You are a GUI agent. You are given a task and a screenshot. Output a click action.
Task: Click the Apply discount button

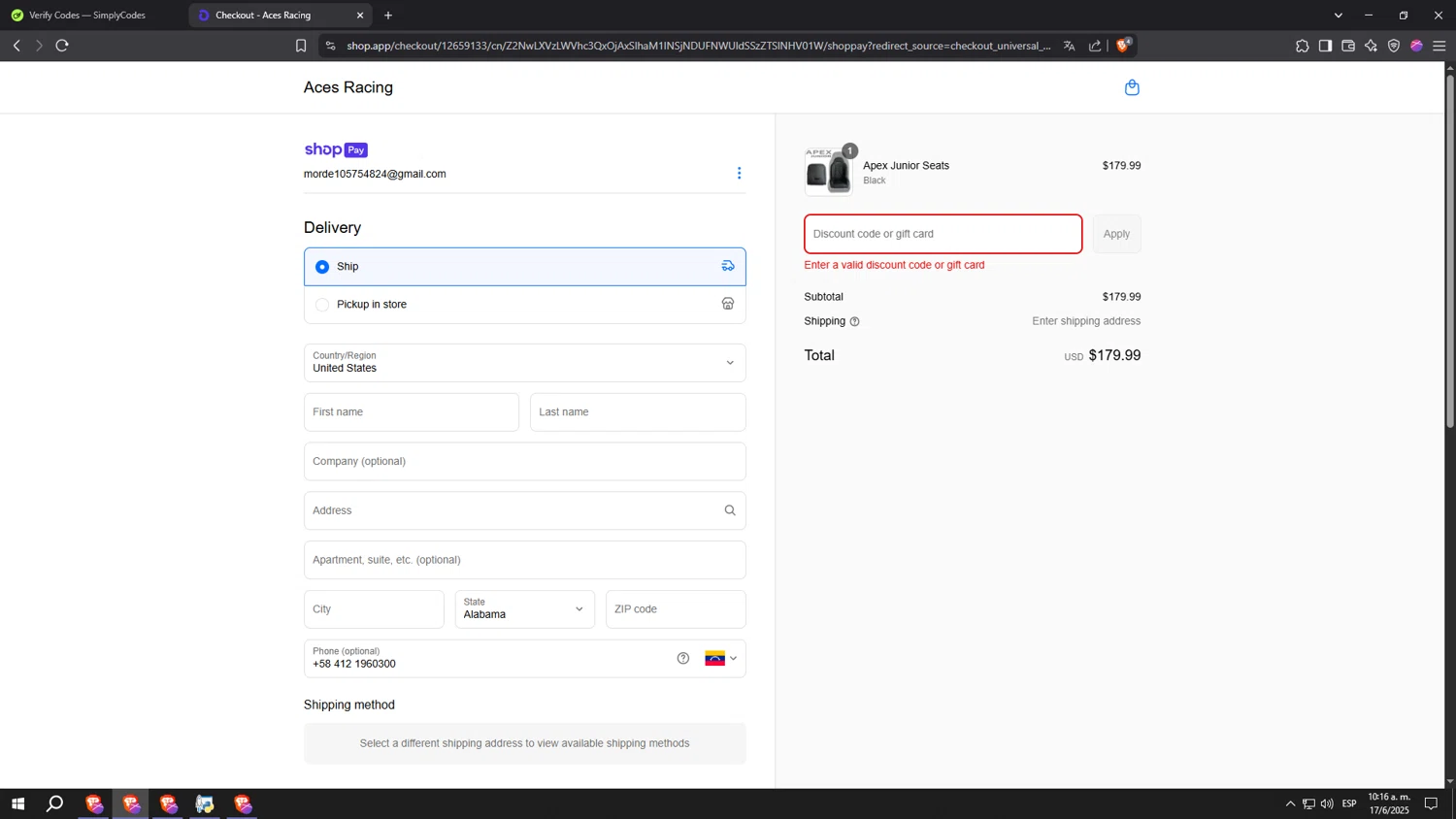pos(1116,234)
